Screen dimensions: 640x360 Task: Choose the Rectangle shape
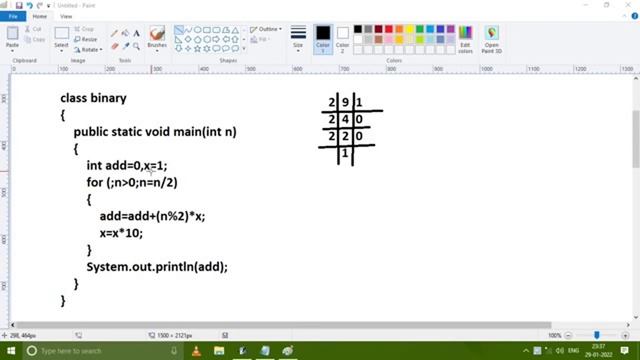pos(207,30)
